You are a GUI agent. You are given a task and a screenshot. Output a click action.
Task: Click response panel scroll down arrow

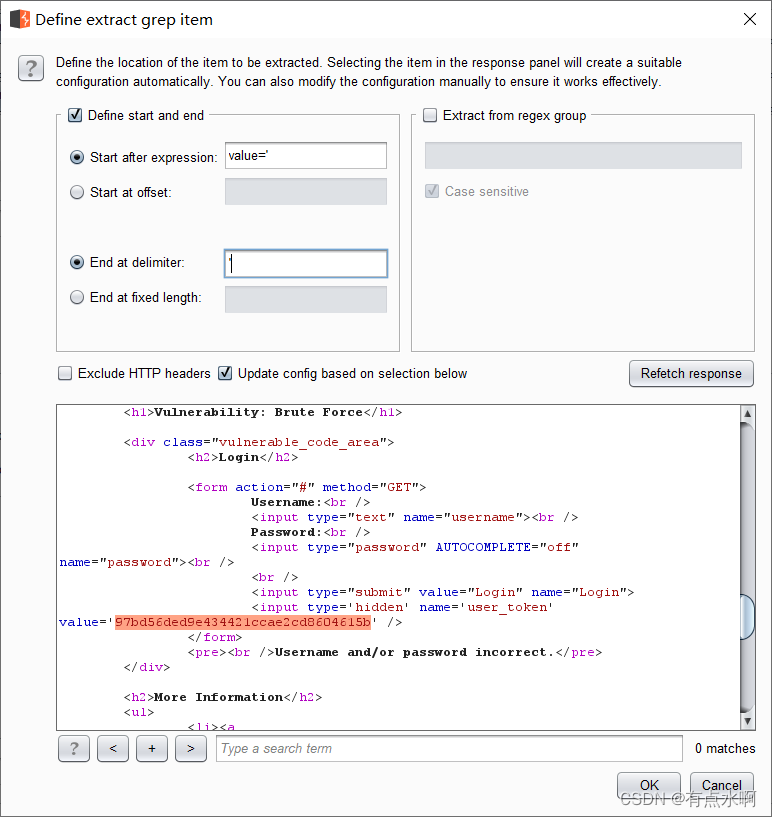[x=747, y=722]
